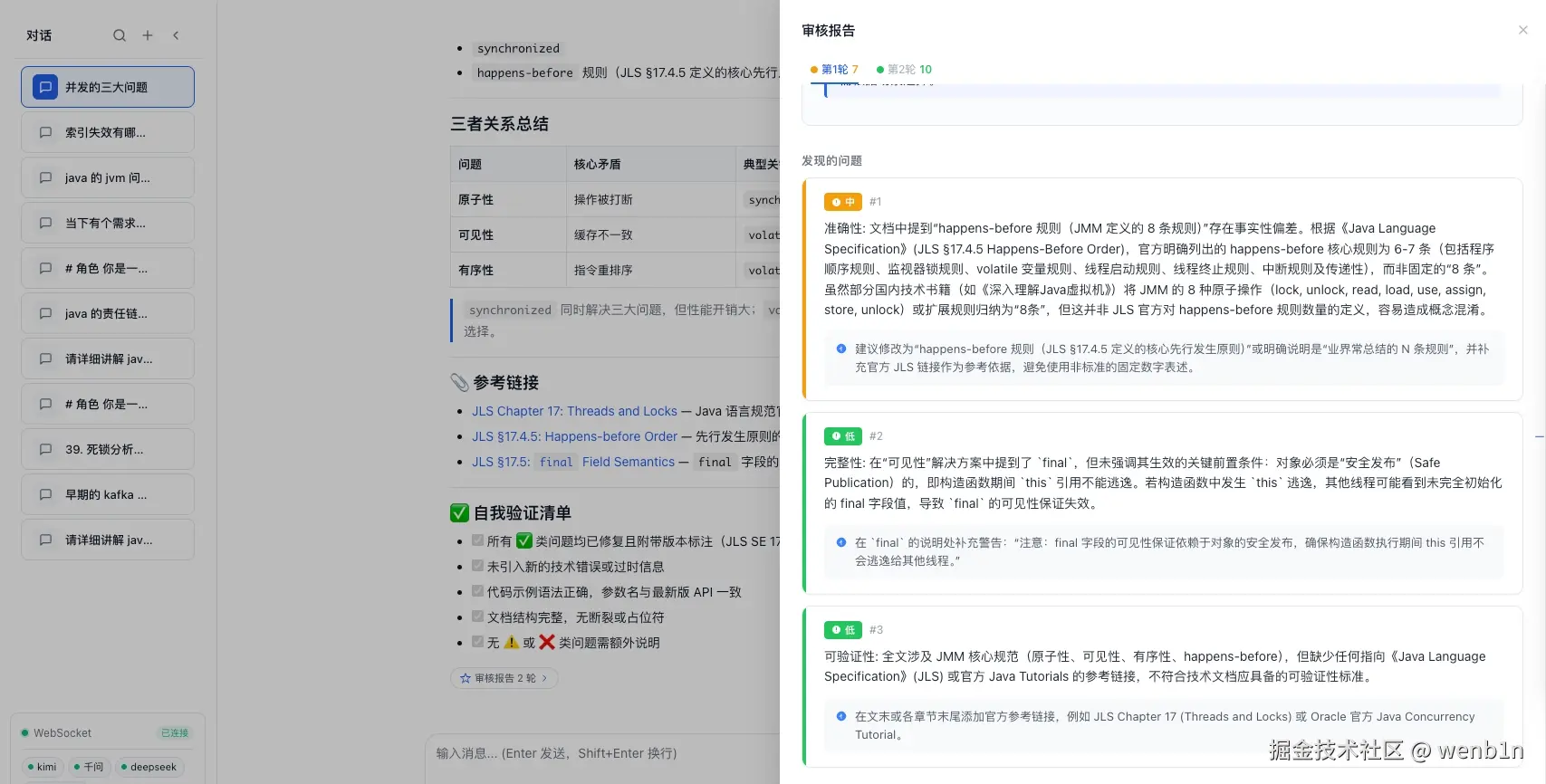Image resolution: width=1546 pixels, height=784 pixels.
Task: Click the kimi model chip
Action: [42, 767]
